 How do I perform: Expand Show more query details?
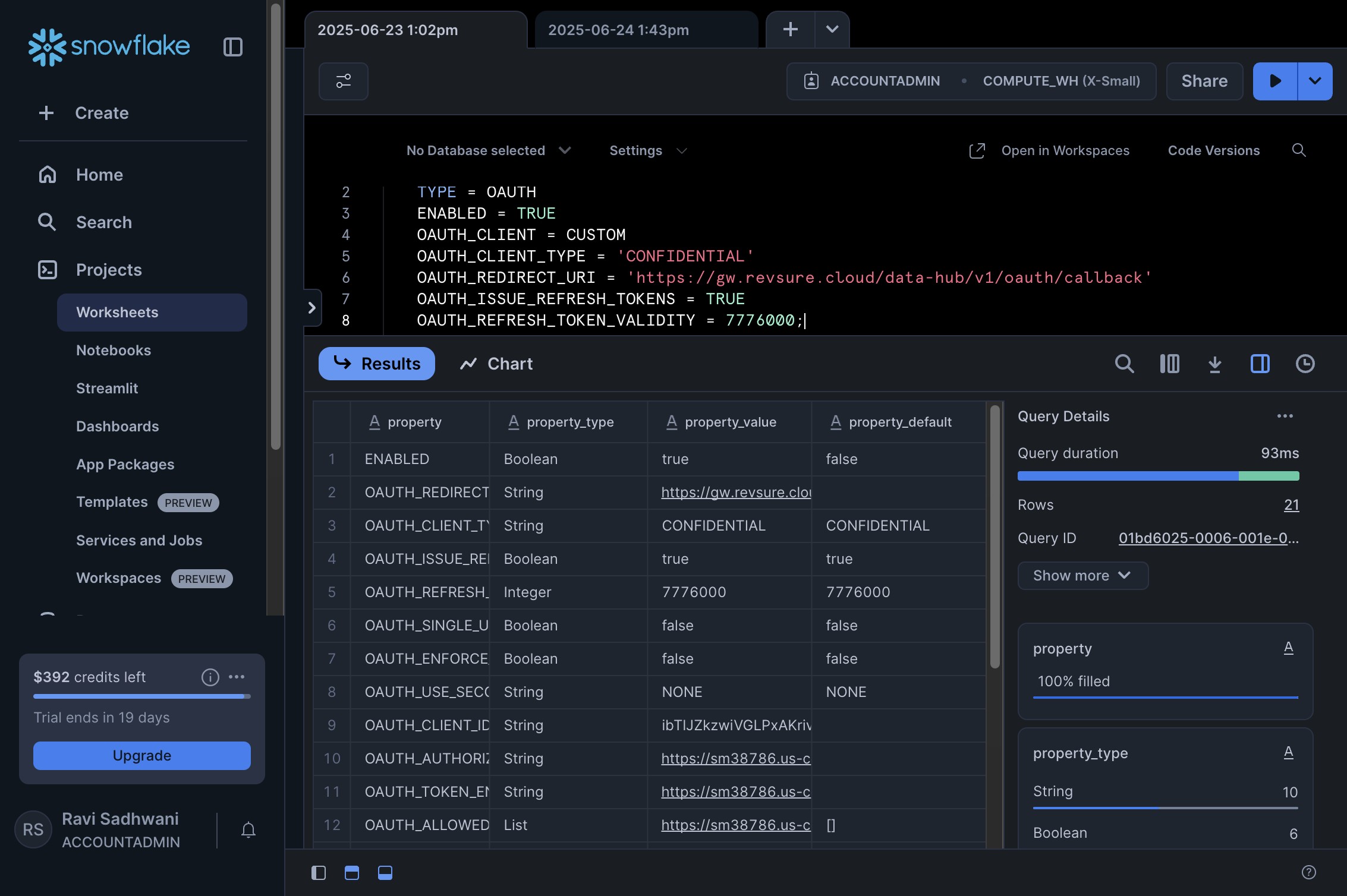pos(1082,576)
